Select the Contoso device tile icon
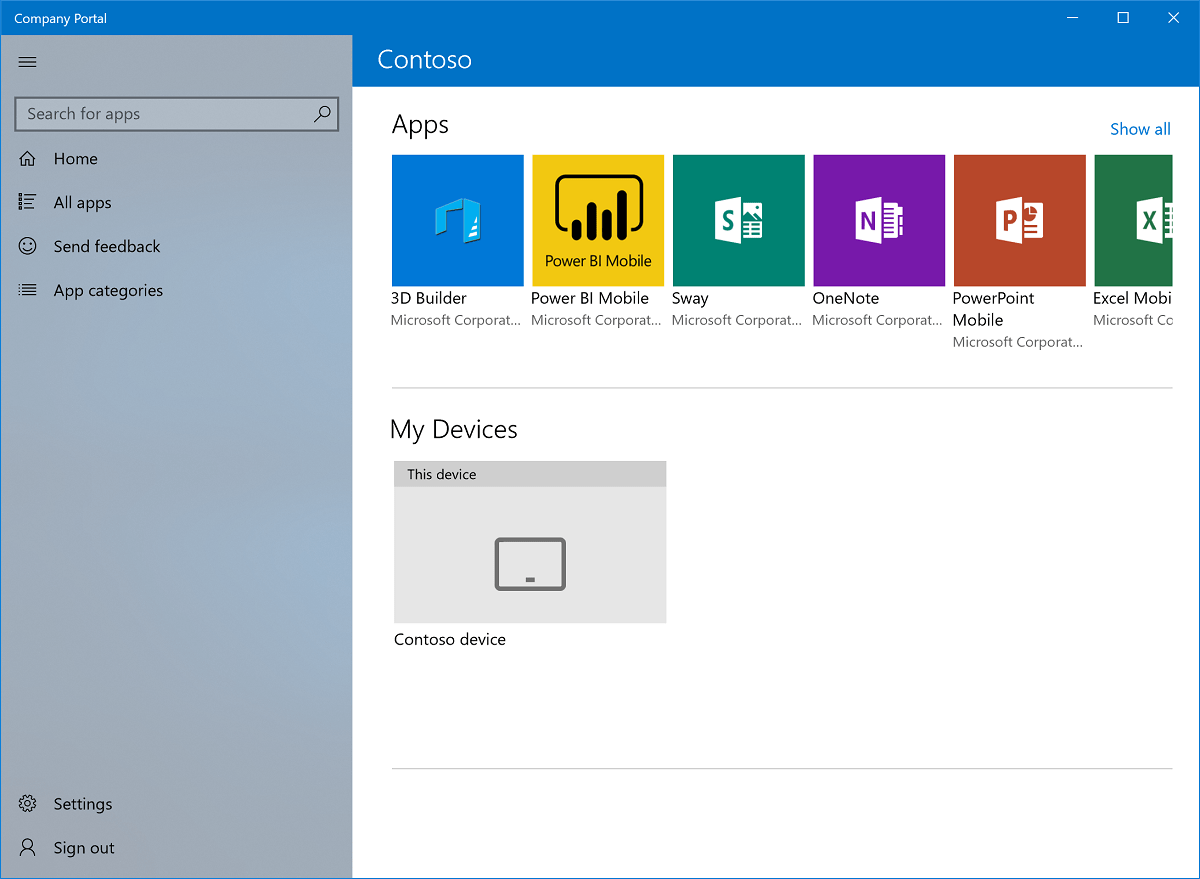 tap(530, 564)
